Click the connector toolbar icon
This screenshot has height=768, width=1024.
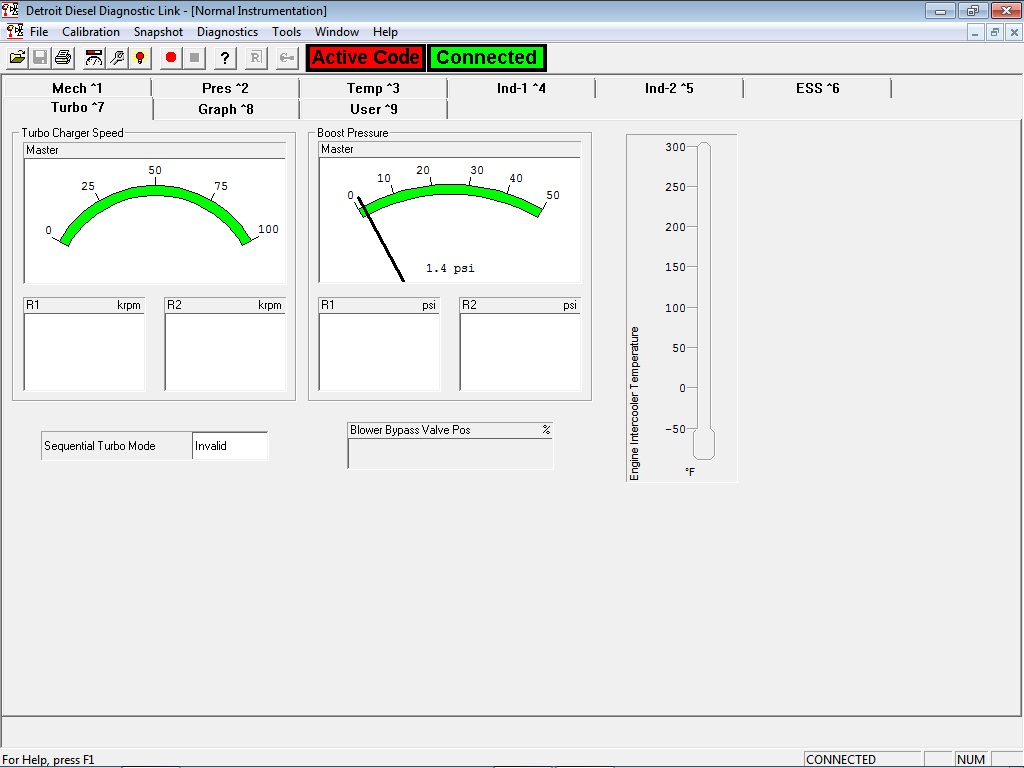pos(286,57)
